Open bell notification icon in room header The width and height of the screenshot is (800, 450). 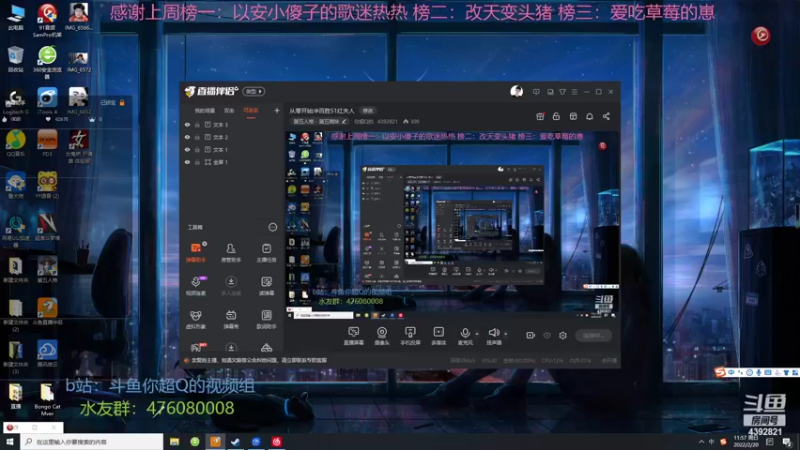pos(589,116)
